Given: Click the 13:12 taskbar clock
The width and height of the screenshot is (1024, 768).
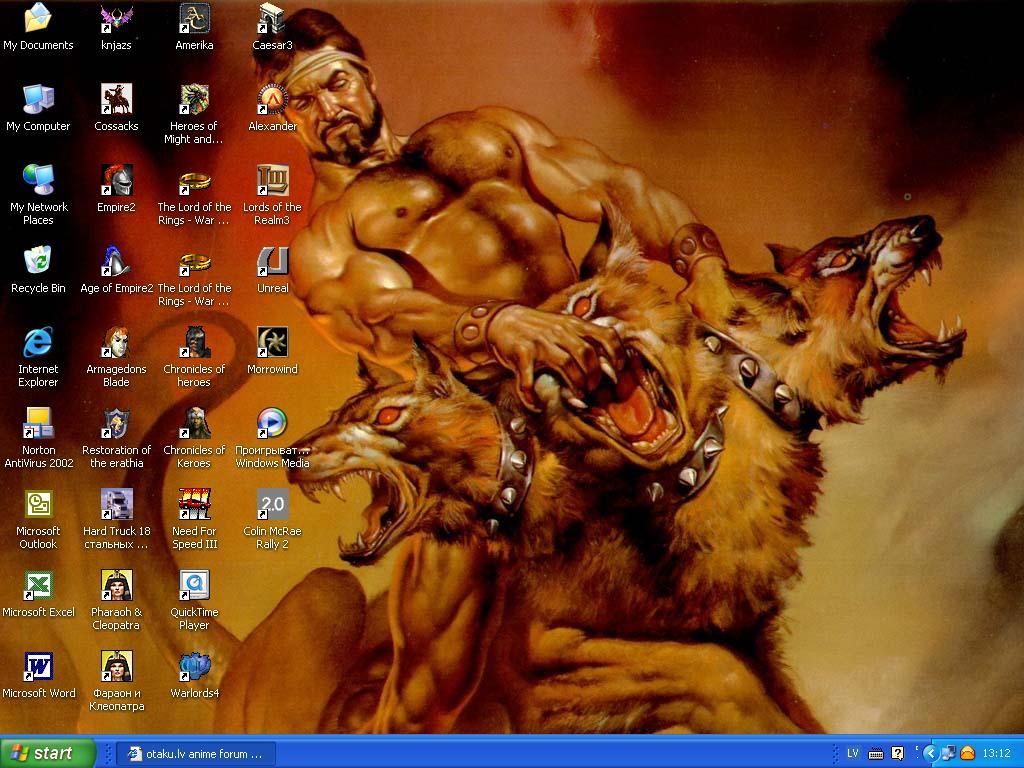Looking at the screenshot, I should click(997, 754).
